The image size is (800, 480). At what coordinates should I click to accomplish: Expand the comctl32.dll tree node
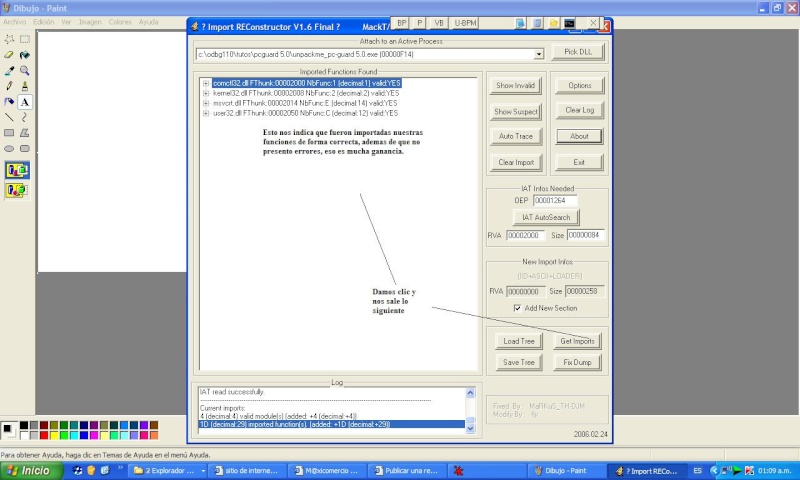[206, 83]
